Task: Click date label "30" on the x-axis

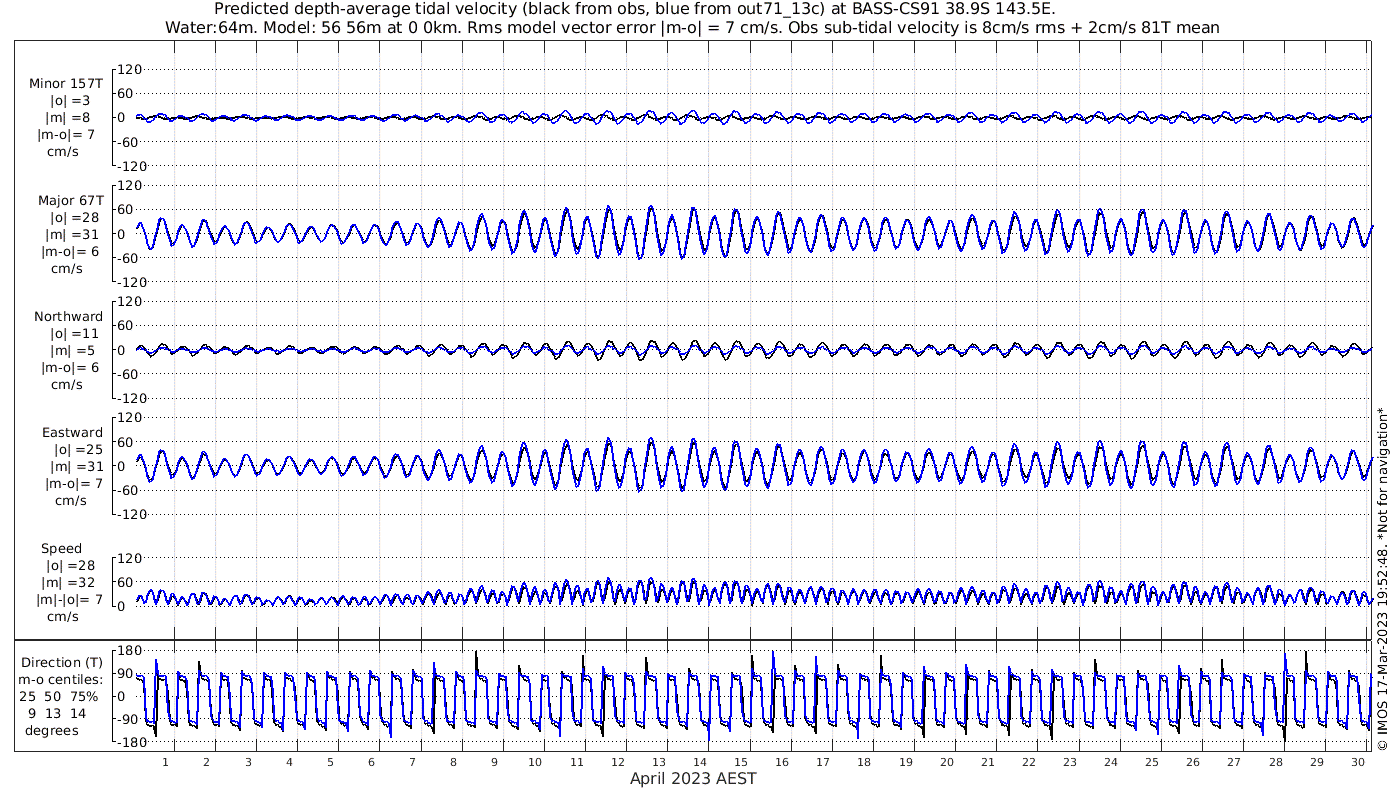Action: point(1357,762)
